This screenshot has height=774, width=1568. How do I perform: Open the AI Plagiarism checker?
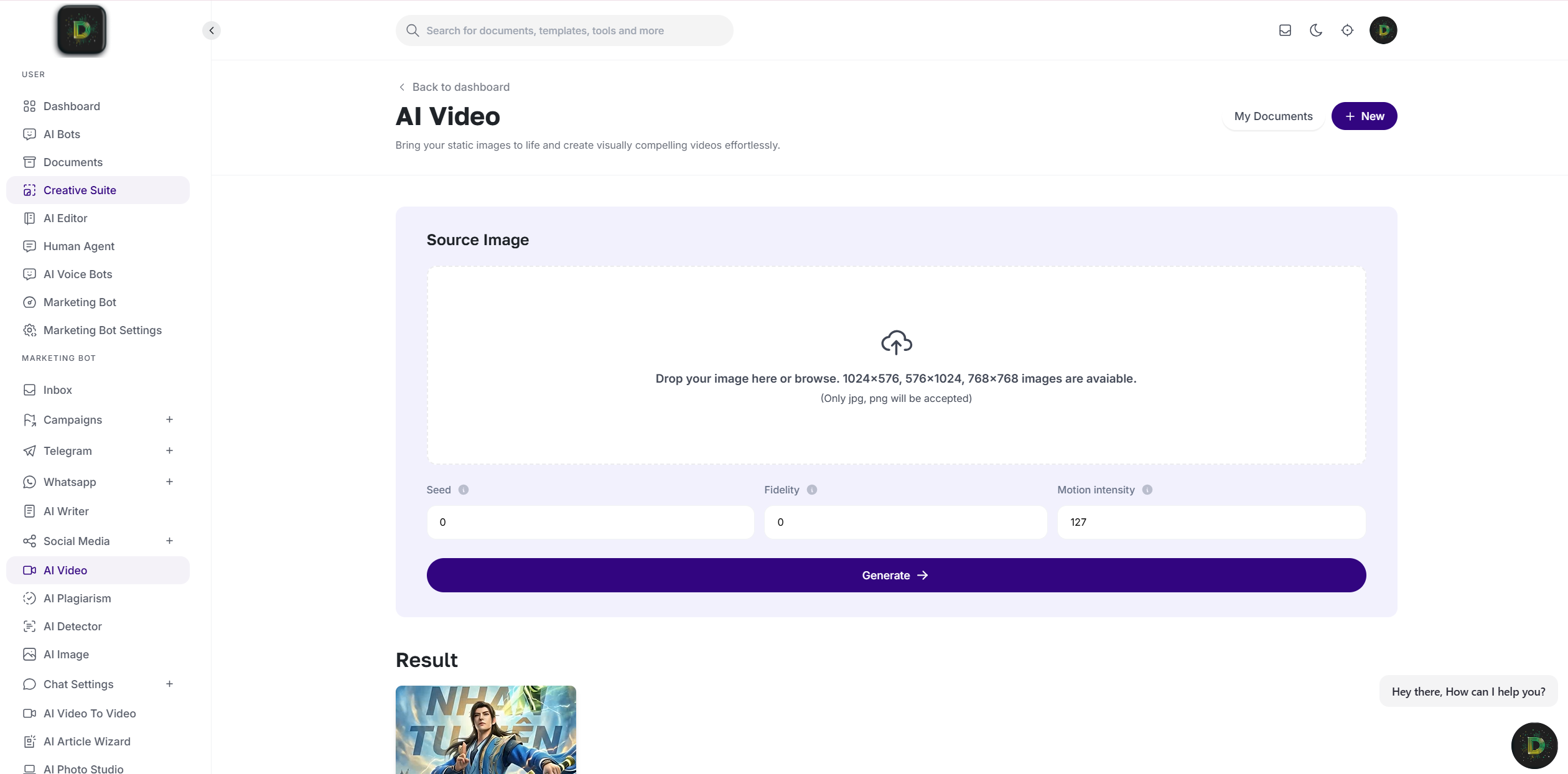coord(77,598)
